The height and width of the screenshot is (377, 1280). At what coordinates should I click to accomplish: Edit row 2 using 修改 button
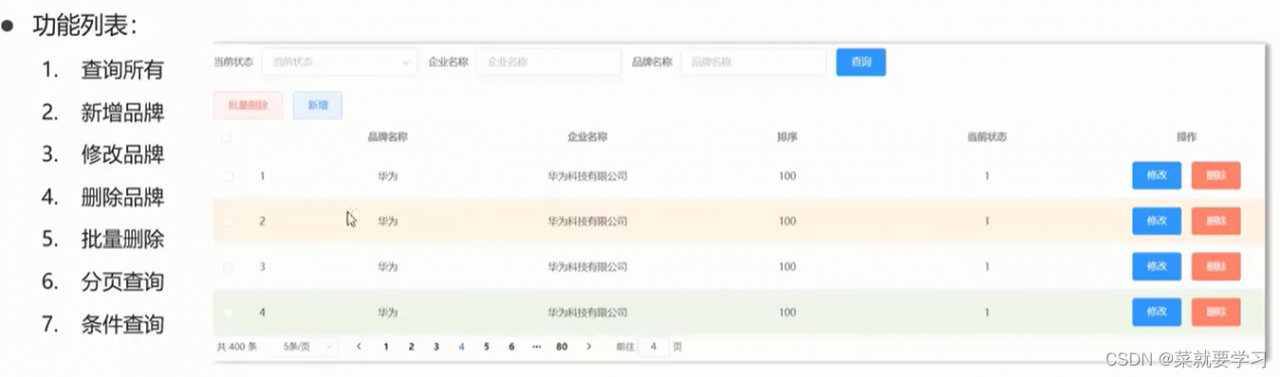click(1156, 221)
